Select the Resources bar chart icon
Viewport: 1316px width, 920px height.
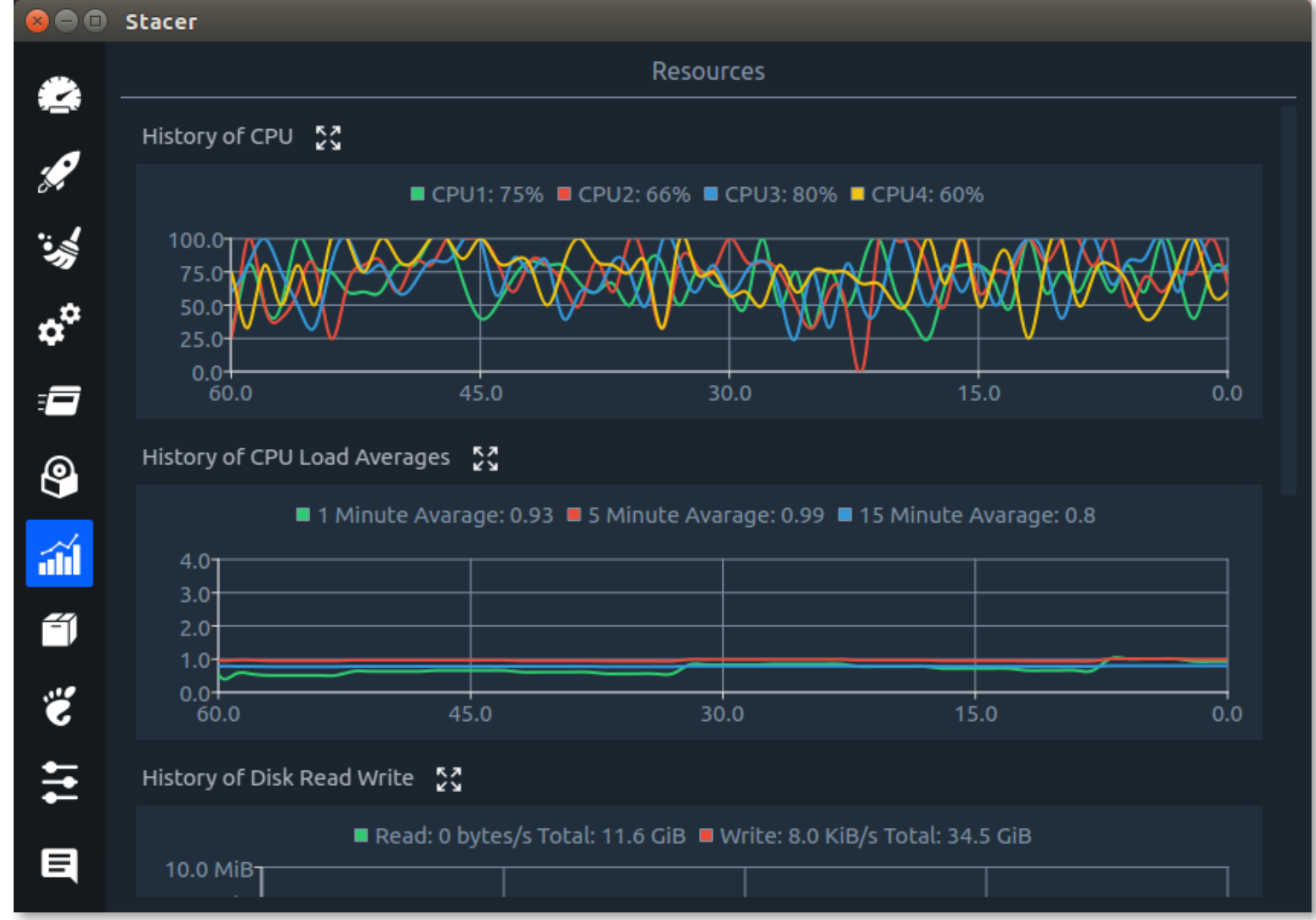click(x=59, y=553)
